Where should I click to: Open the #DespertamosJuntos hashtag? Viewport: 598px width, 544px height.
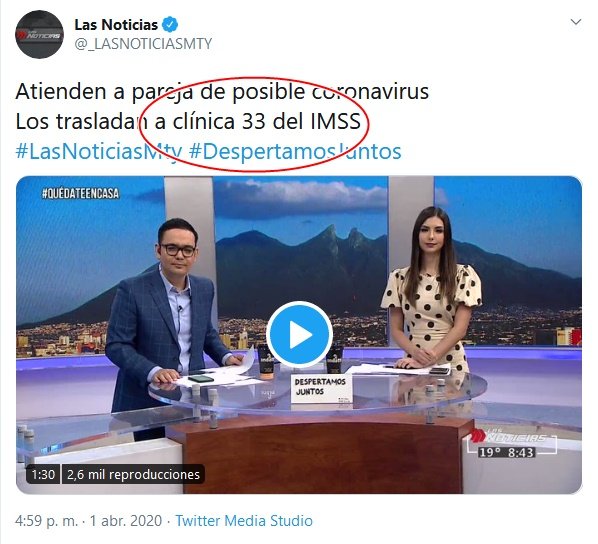[x=295, y=151]
